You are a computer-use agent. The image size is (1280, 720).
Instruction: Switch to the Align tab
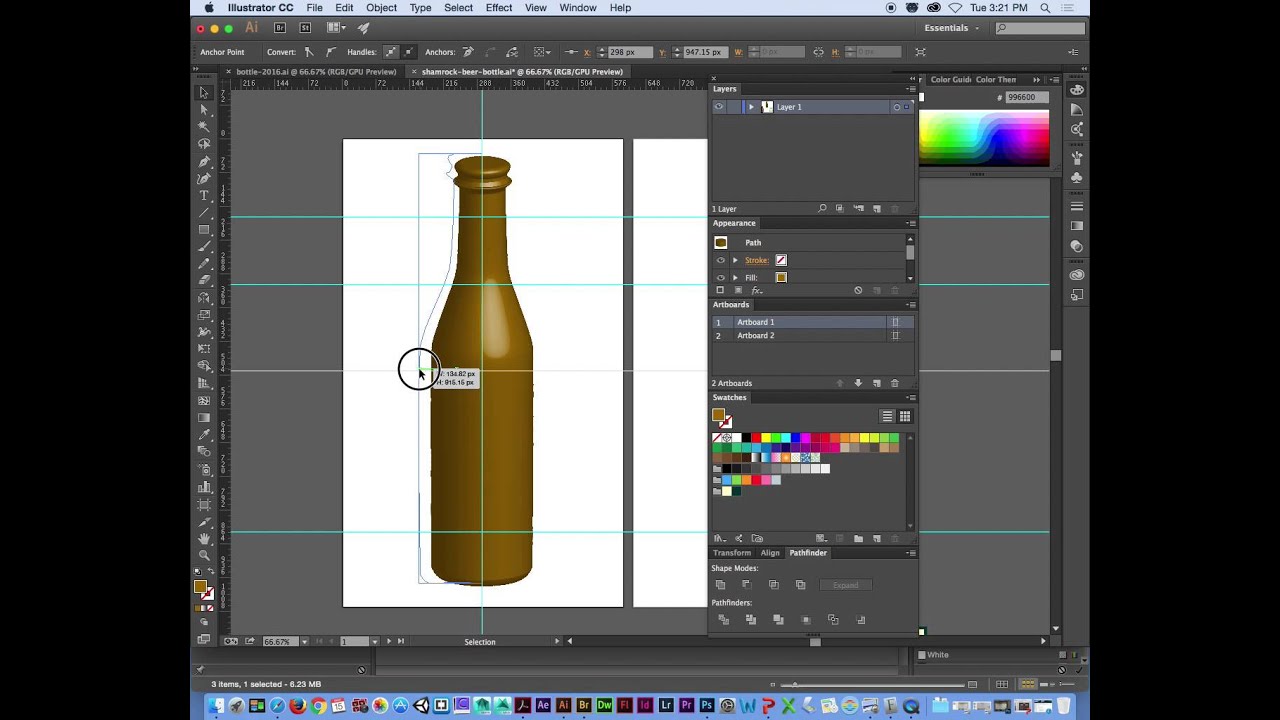pyautogui.click(x=770, y=553)
